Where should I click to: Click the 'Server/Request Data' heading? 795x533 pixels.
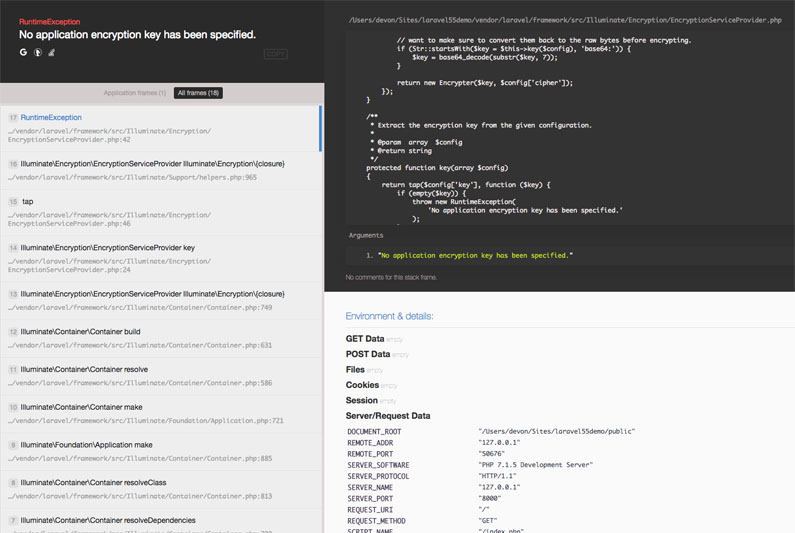click(388, 416)
